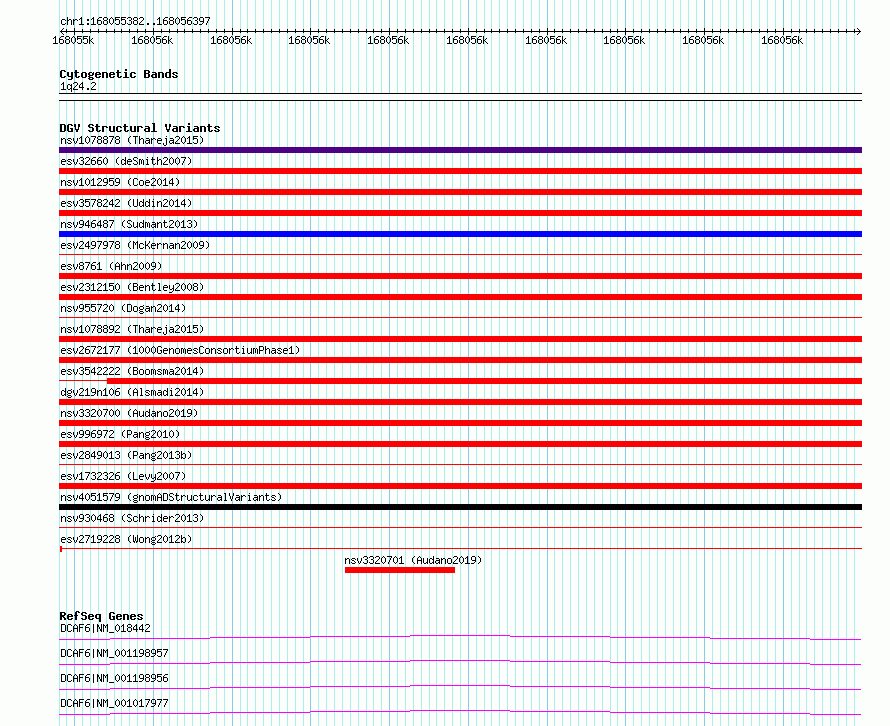Screen dimensions: 890x726
Task: Open variant esv1732326 (Levy2007) label
Action: click(x=123, y=476)
